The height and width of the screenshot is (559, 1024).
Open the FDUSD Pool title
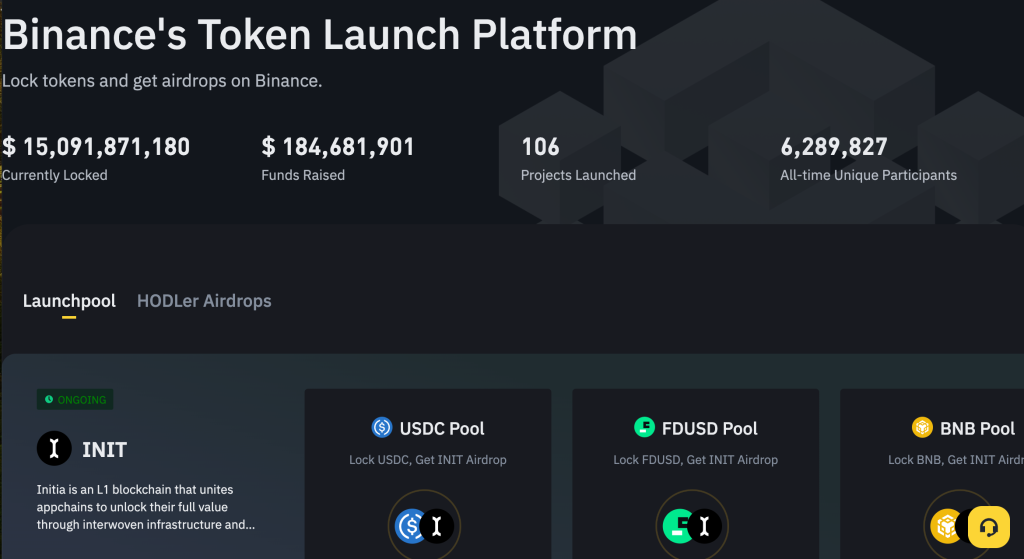tap(709, 428)
